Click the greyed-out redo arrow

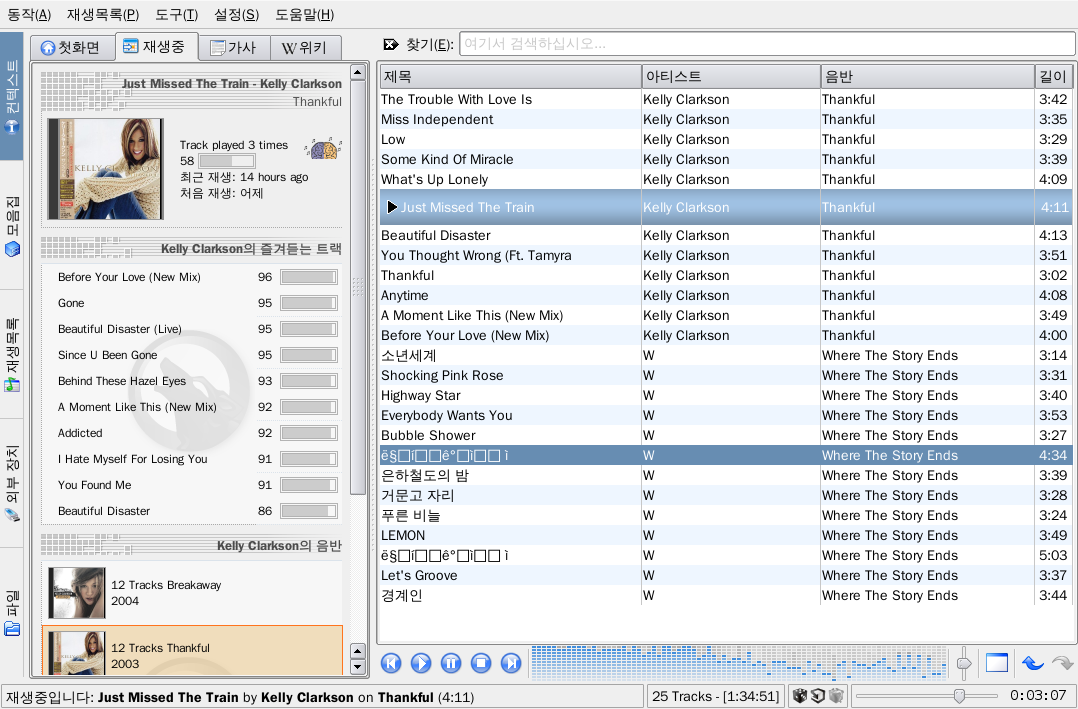tap(1062, 663)
